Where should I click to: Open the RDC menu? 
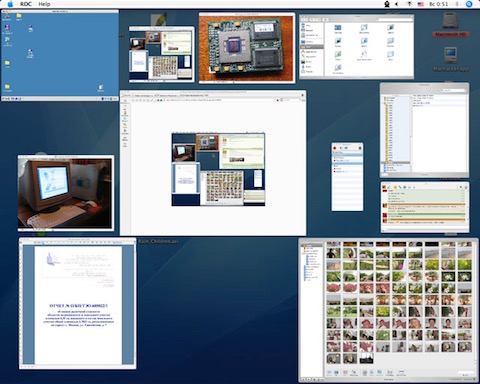(25, 4)
